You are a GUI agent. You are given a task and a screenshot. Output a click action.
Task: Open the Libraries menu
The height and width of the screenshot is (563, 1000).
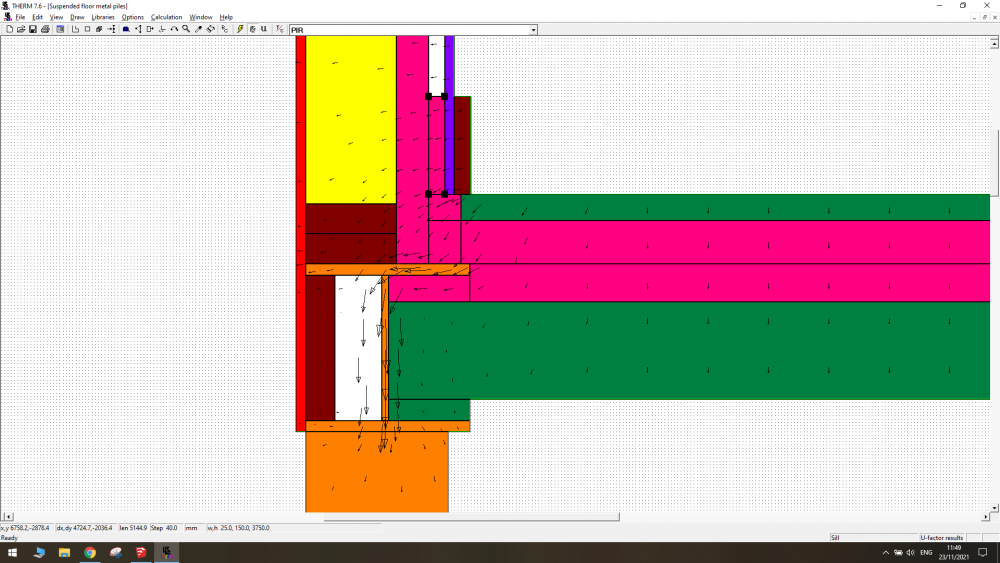[x=103, y=17]
